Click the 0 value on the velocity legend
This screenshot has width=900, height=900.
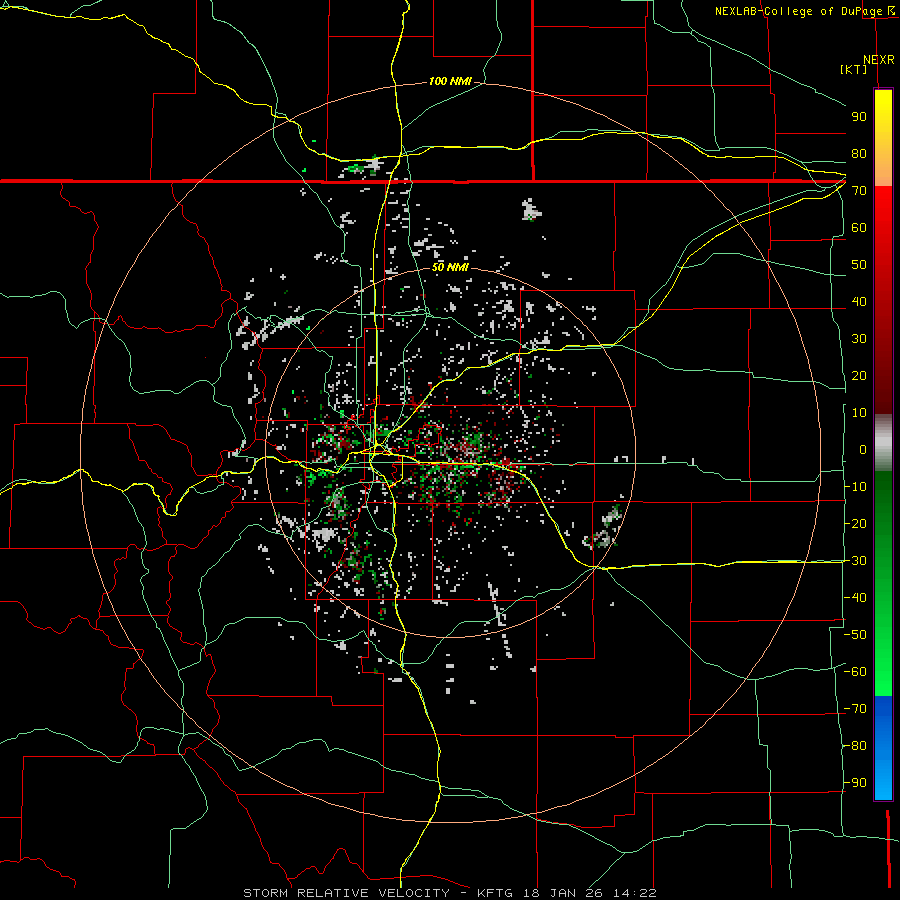(863, 449)
